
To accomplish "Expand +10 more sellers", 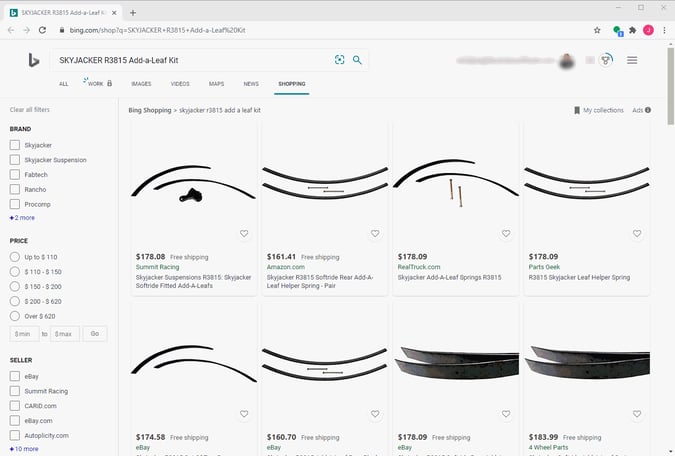I will (24, 449).
